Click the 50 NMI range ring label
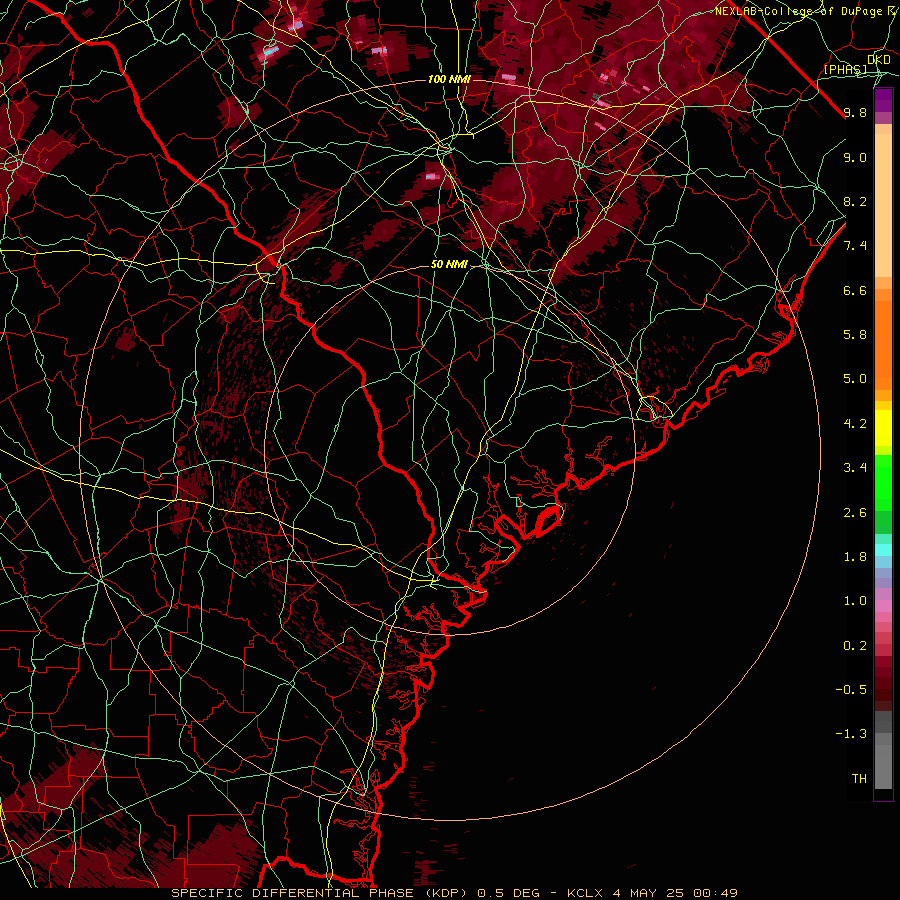Image resolution: width=900 pixels, height=900 pixels. click(x=449, y=265)
